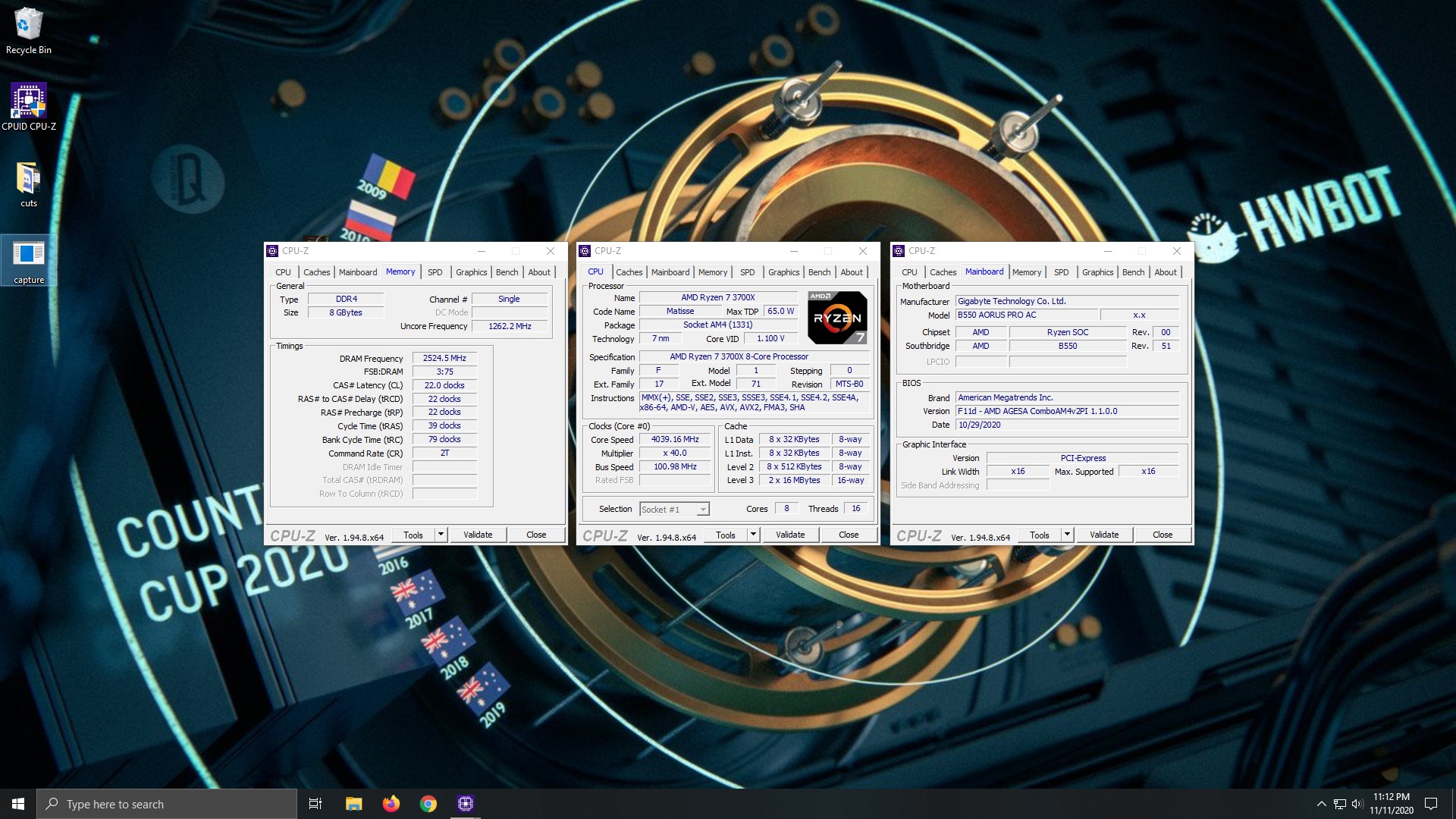Open Graphics tab in the Mainboard window
The width and height of the screenshot is (1456, 819).
[1097, 272]
